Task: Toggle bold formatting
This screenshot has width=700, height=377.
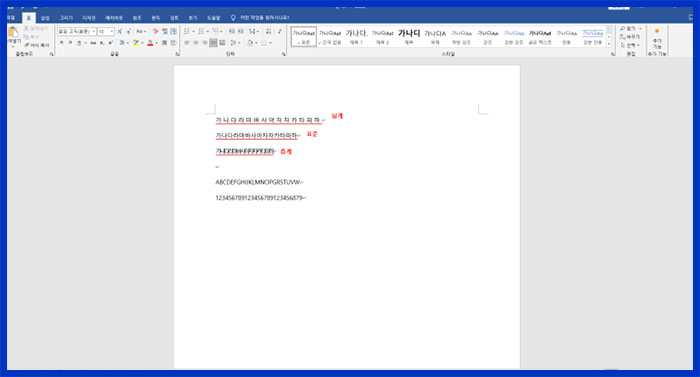Action: [x=61, y=42]
